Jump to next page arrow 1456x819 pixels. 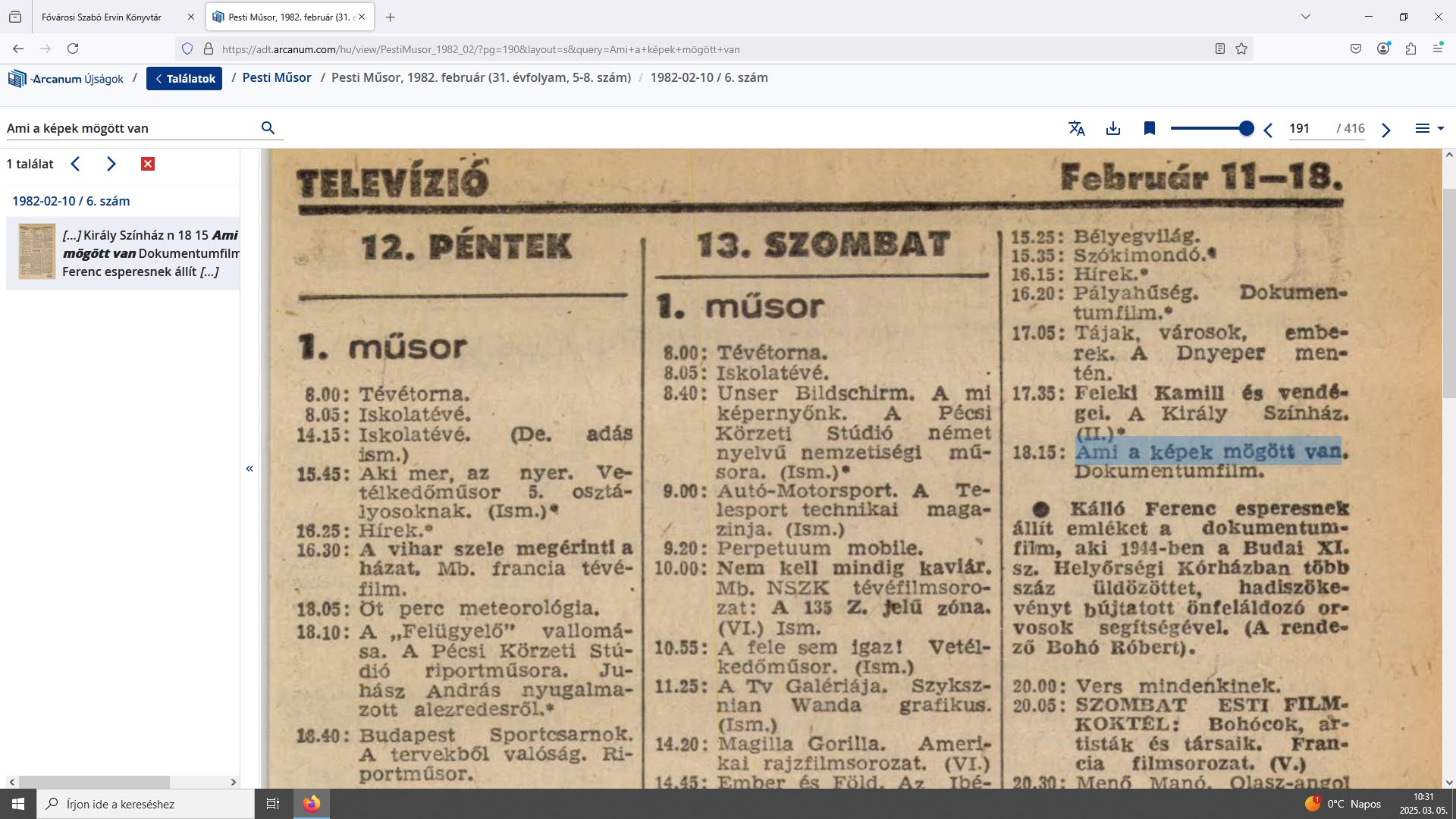[1385, 130]
